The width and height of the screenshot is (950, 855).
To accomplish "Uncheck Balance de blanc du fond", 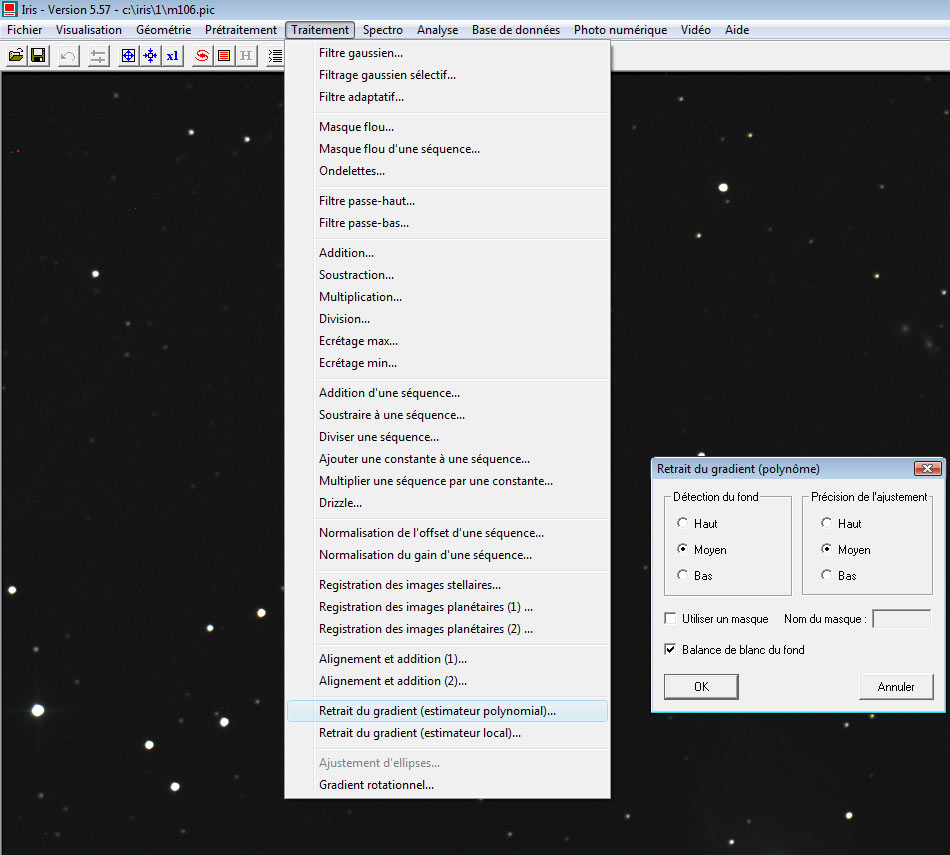I will pyautogui.click(x=670, y=650).
